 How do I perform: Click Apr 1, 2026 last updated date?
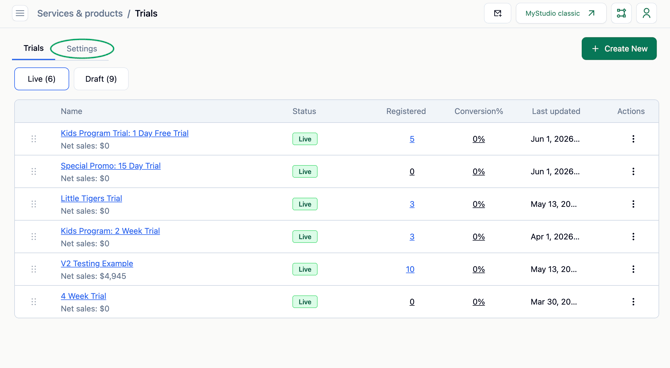click(555, 237)
